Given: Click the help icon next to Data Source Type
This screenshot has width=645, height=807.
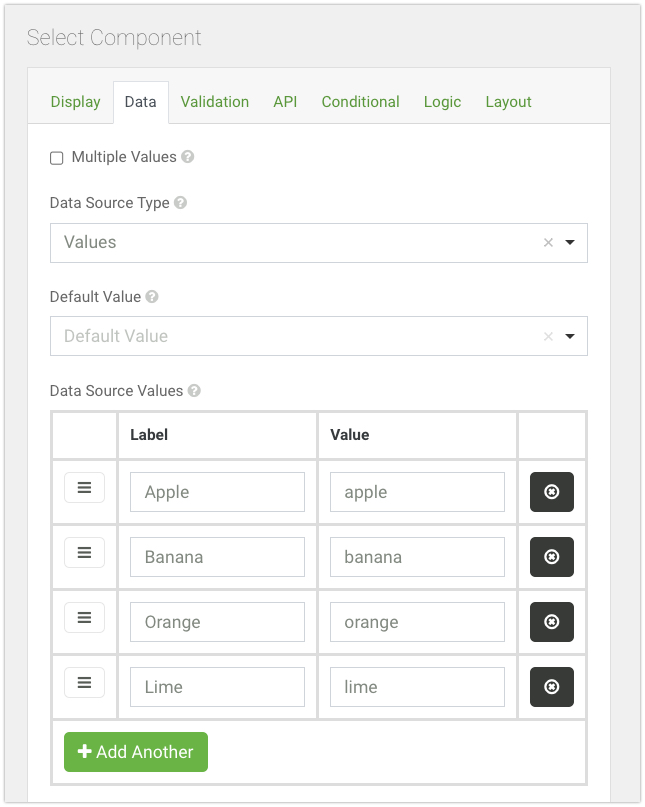Looking at the screenshot, I should point(181,202).
